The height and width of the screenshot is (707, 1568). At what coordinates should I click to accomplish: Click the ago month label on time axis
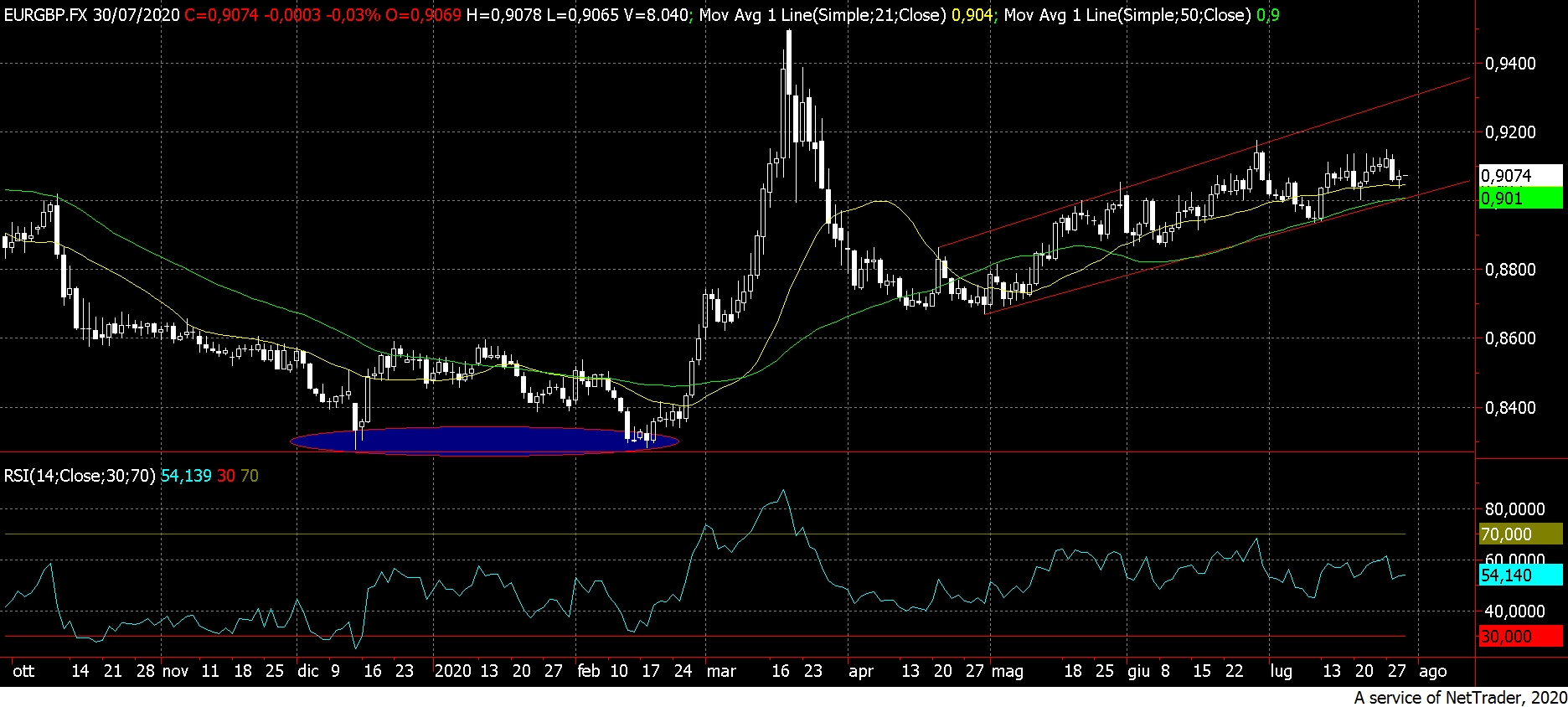pyautogui.click(x=1432, y=671)
